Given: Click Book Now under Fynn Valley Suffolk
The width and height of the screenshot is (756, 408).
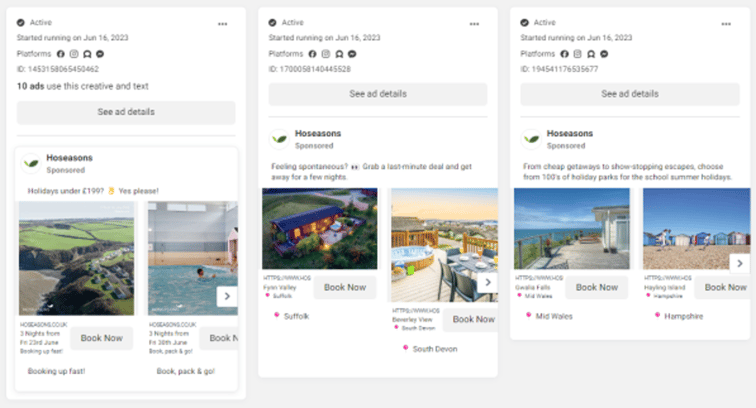Looking at the screenshot, I should point(345,287).
